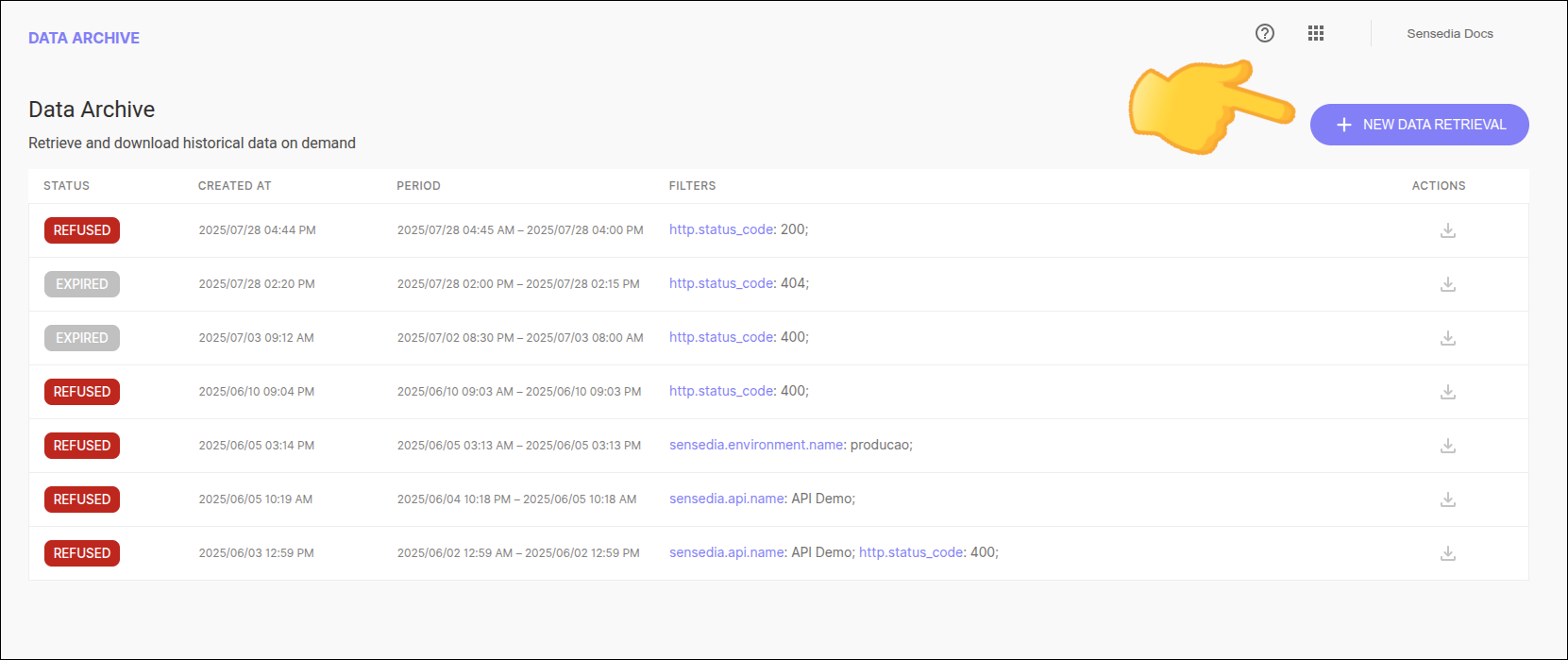Click the DATA ARCHIVE header link
This screenshot has width=1568, height=660.
84,38
